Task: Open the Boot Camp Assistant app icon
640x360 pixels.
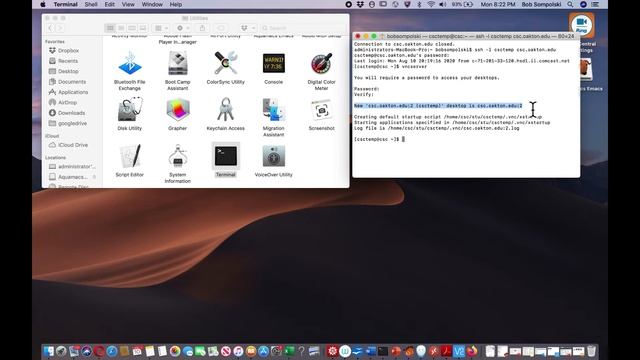Action: pyautogui.click(x=178, y=64)
